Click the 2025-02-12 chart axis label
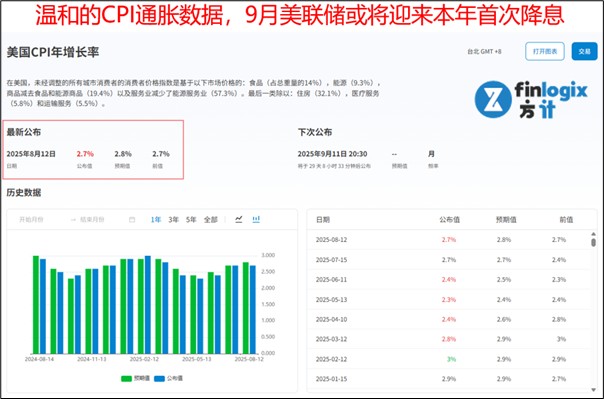The width and height of the screenshot is (604, 399). (144, 359)
